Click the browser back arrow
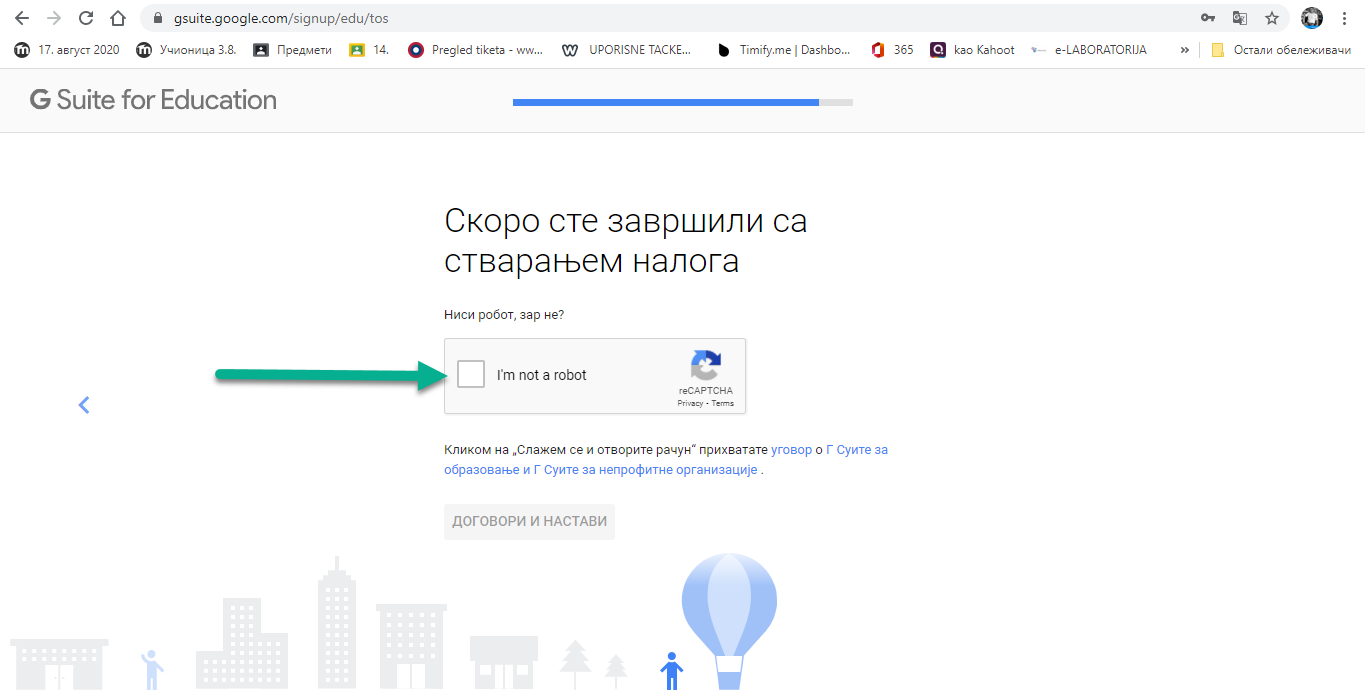The width and height of the screenshot is (1365, 694). point(22,18)
